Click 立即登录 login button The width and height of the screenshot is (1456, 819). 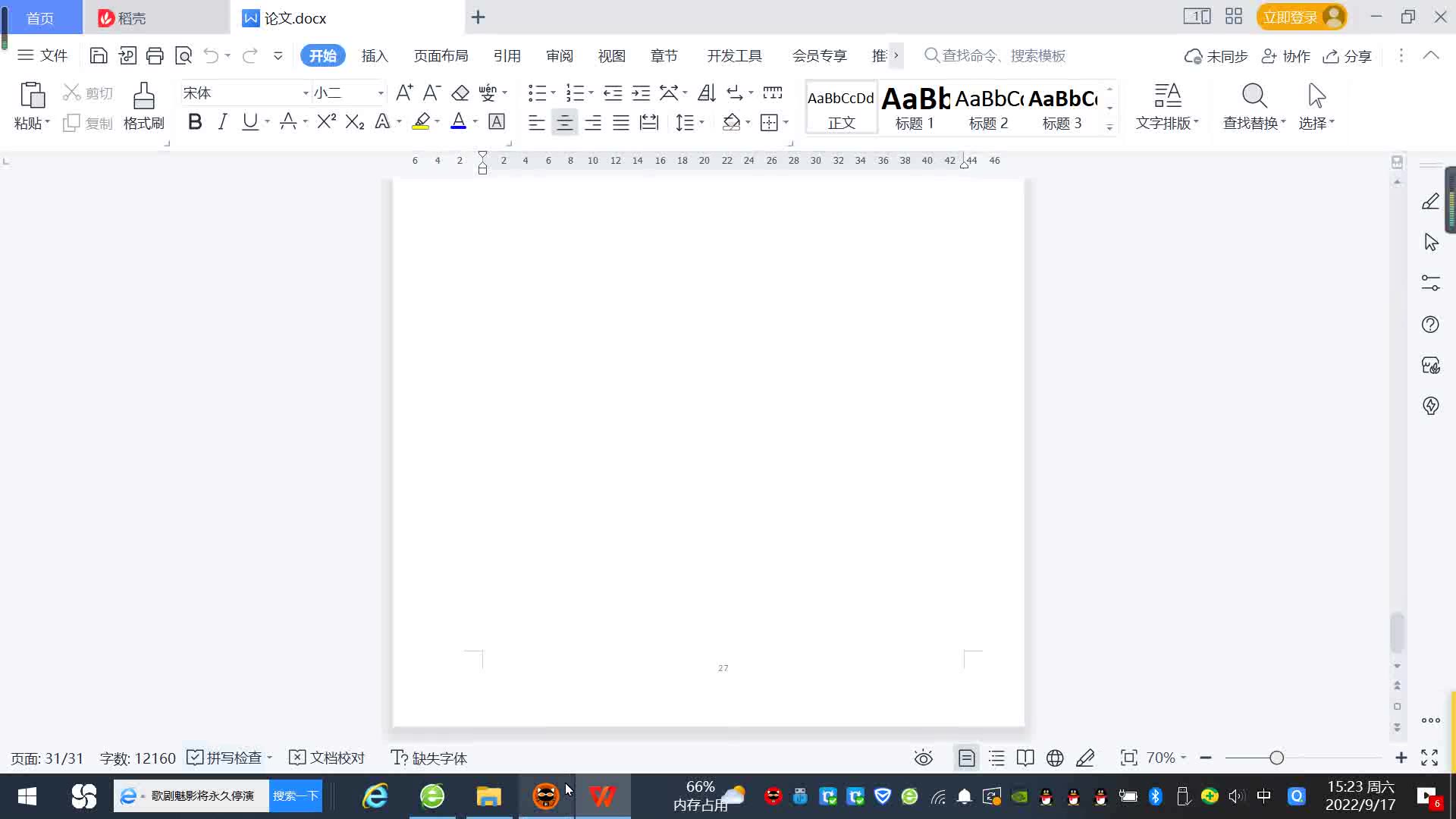coord(1301,17)
